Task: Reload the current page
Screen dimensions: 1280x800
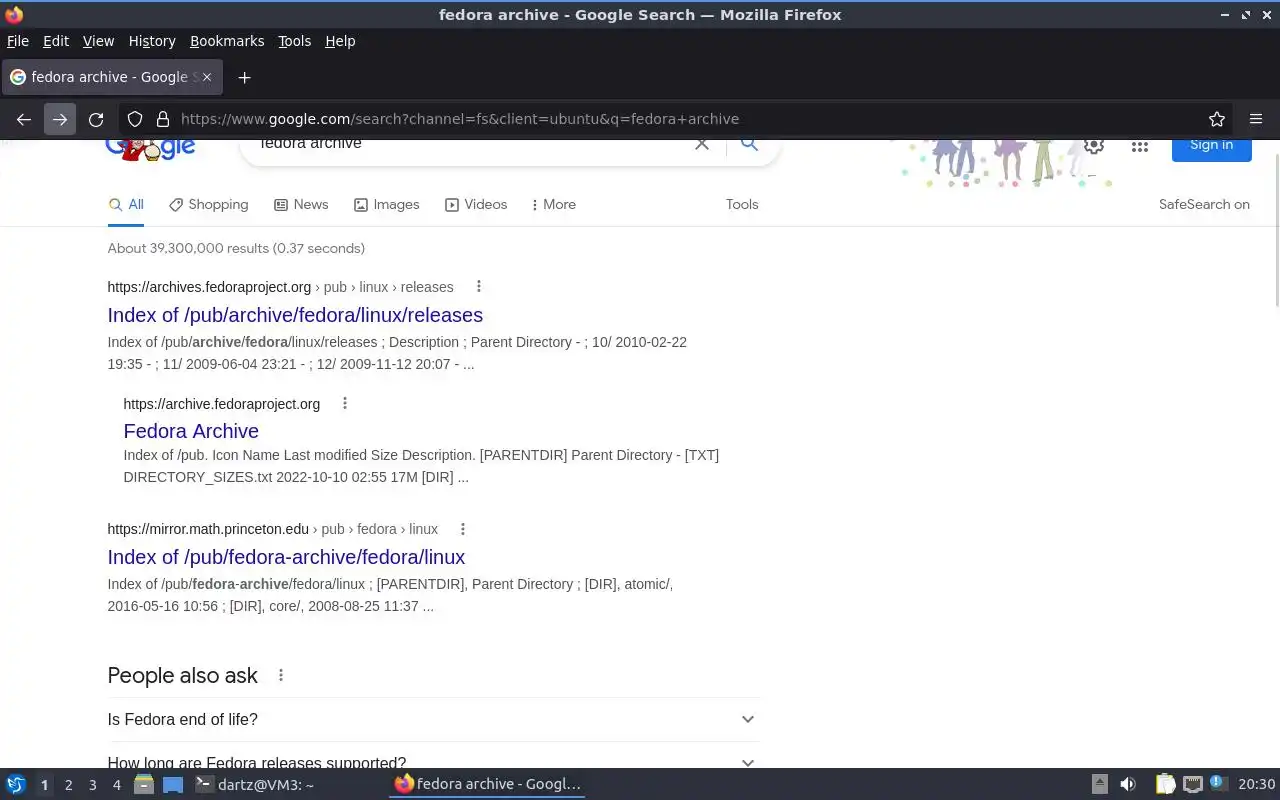Action: pos(96,119)
